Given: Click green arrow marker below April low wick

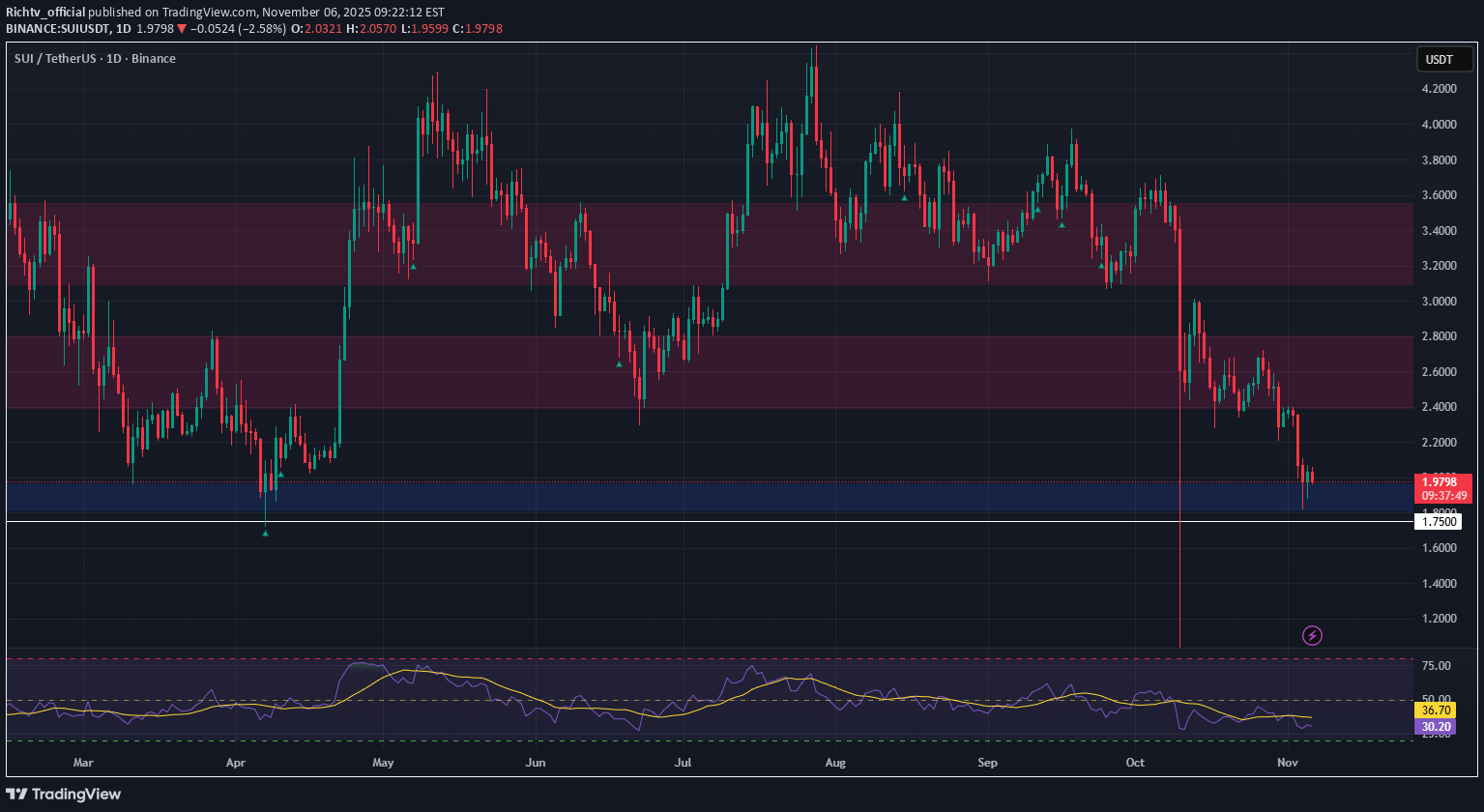Looking at the screenshot, I should (x=265, y=533).
